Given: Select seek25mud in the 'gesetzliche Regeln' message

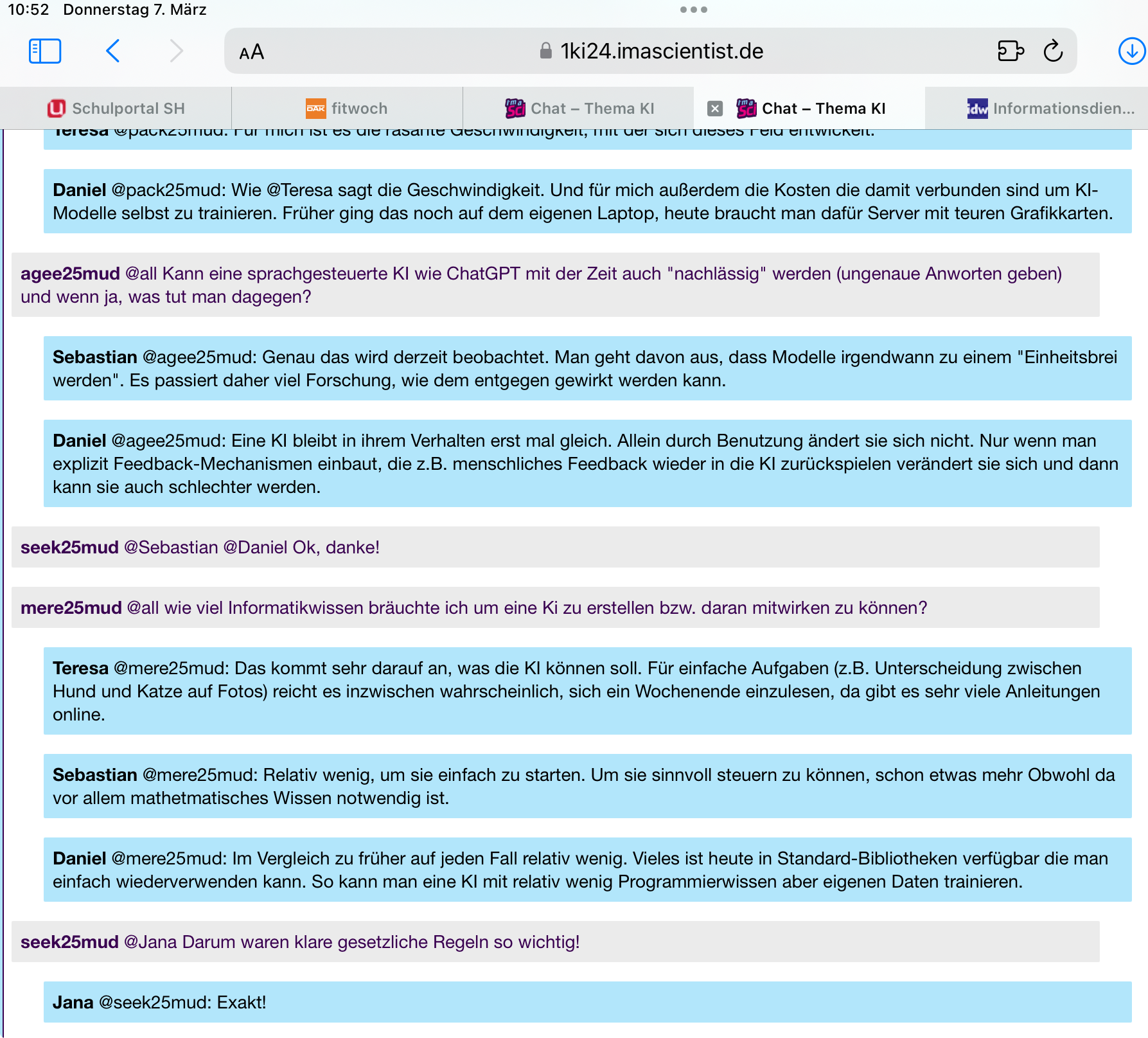Looking at the screenshot, I should coord(69,942).
